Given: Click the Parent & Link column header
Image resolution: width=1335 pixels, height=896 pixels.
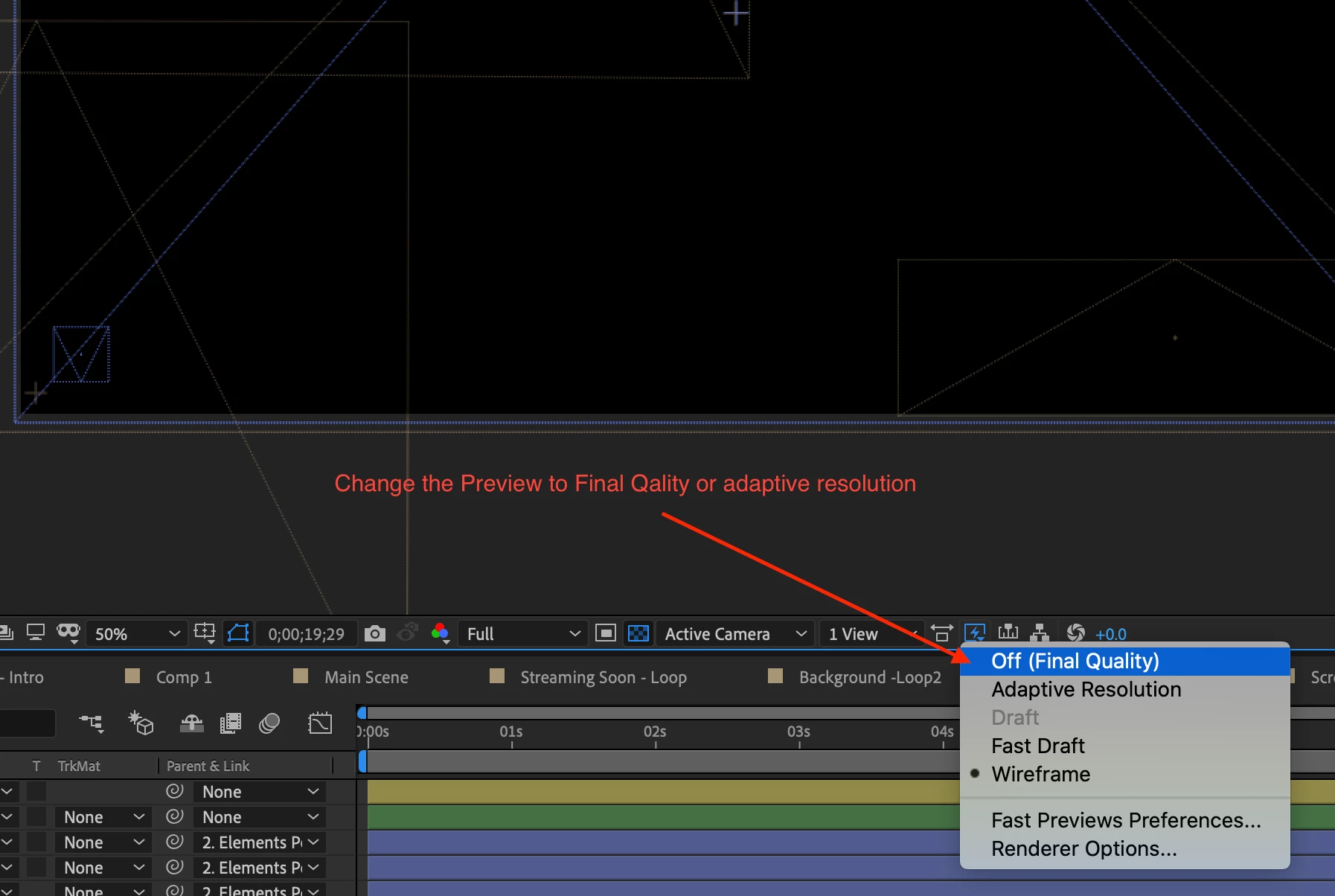Looking at the screenshot, I should pos(208,766).
